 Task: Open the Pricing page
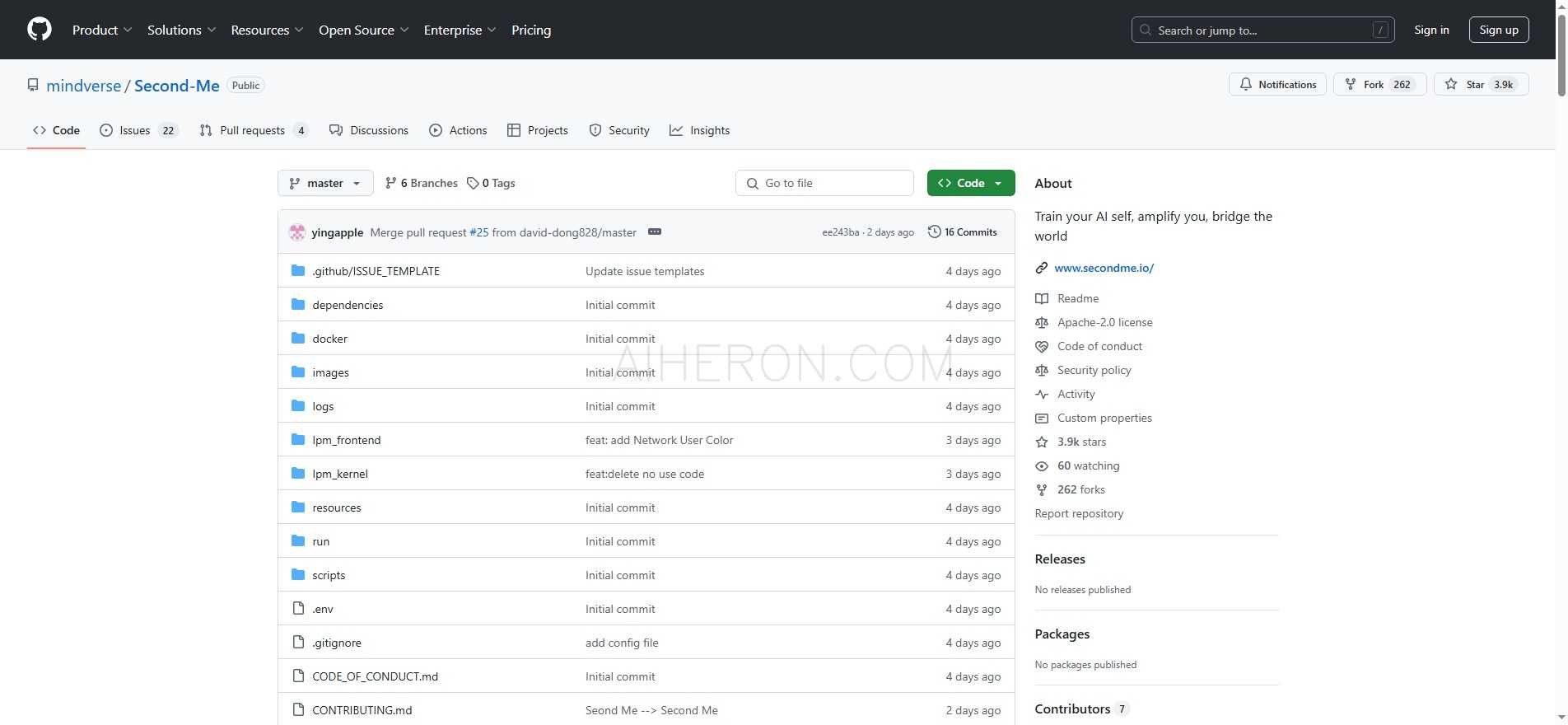tap(531, 30)
